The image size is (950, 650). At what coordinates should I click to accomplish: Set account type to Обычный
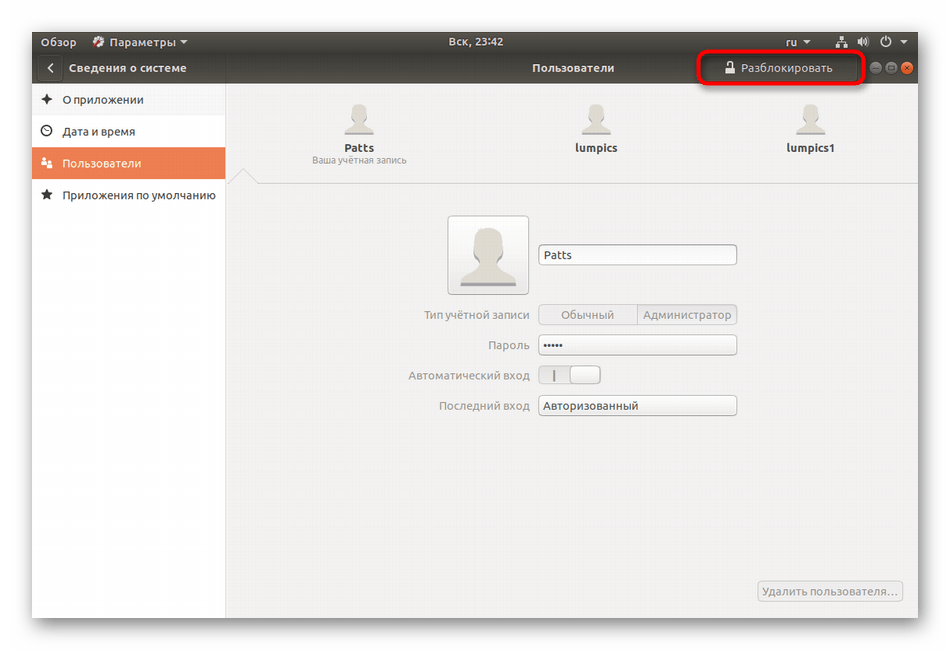point(588,315)
